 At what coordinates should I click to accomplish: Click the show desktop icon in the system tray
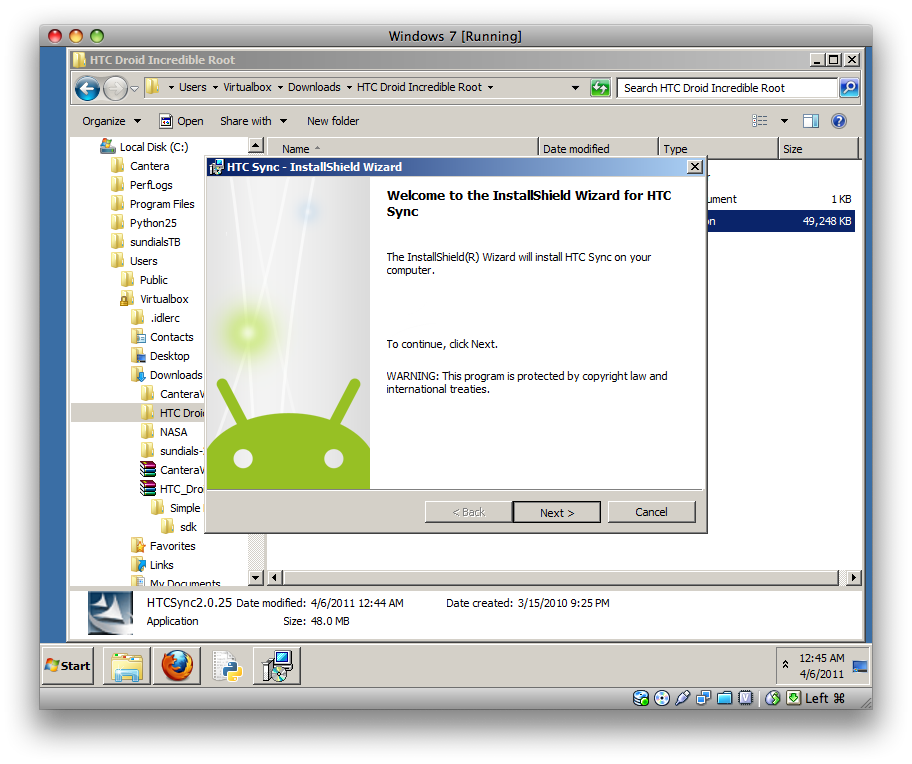tap(860, 667)
